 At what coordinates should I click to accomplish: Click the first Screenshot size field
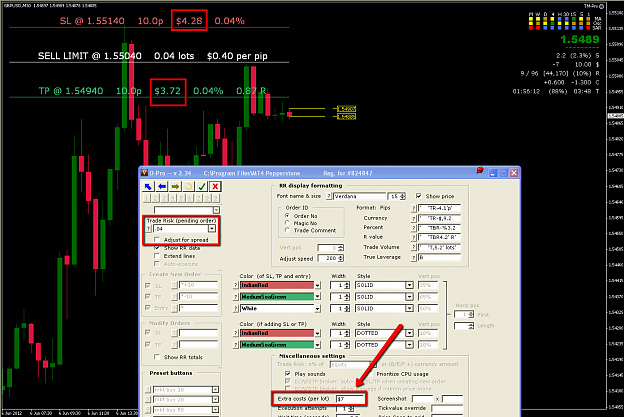coord(422,399)
